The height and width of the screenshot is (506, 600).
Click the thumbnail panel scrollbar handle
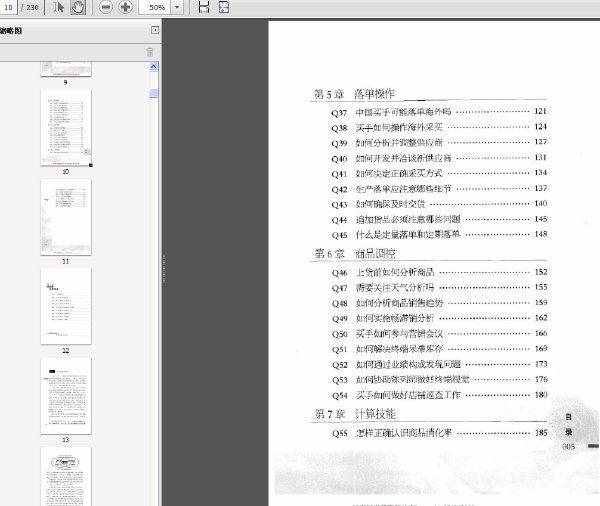(153, 93)
